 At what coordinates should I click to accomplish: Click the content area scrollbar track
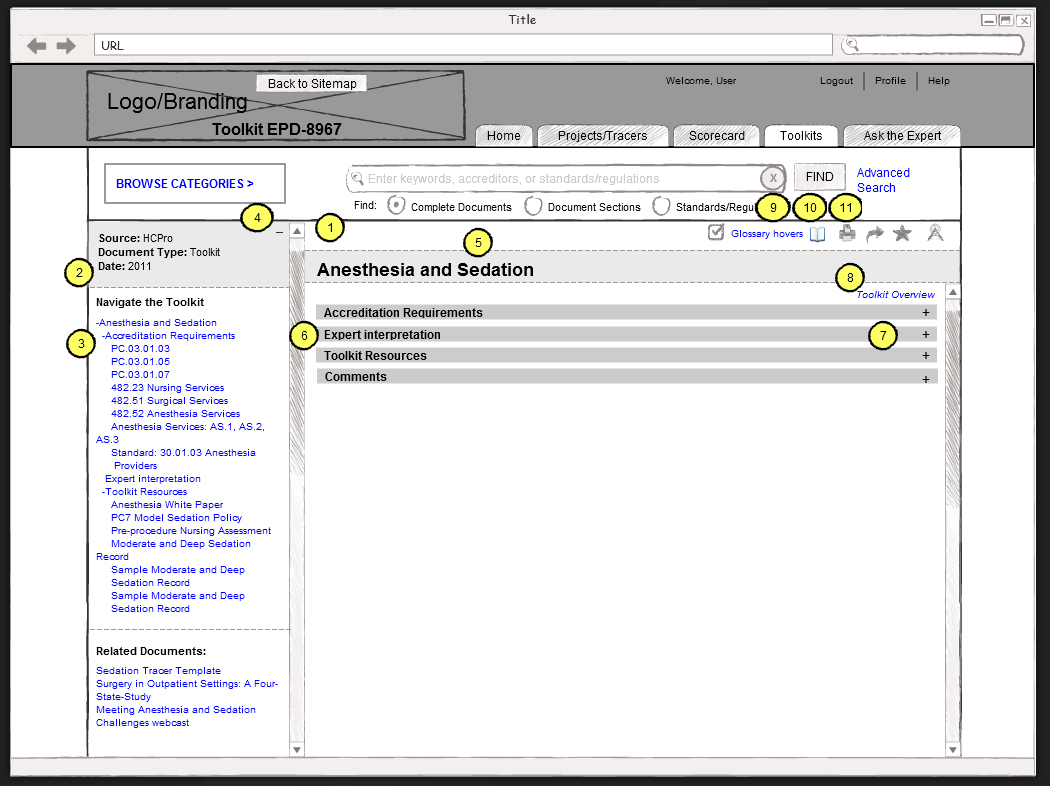click(x=952, y=521)
